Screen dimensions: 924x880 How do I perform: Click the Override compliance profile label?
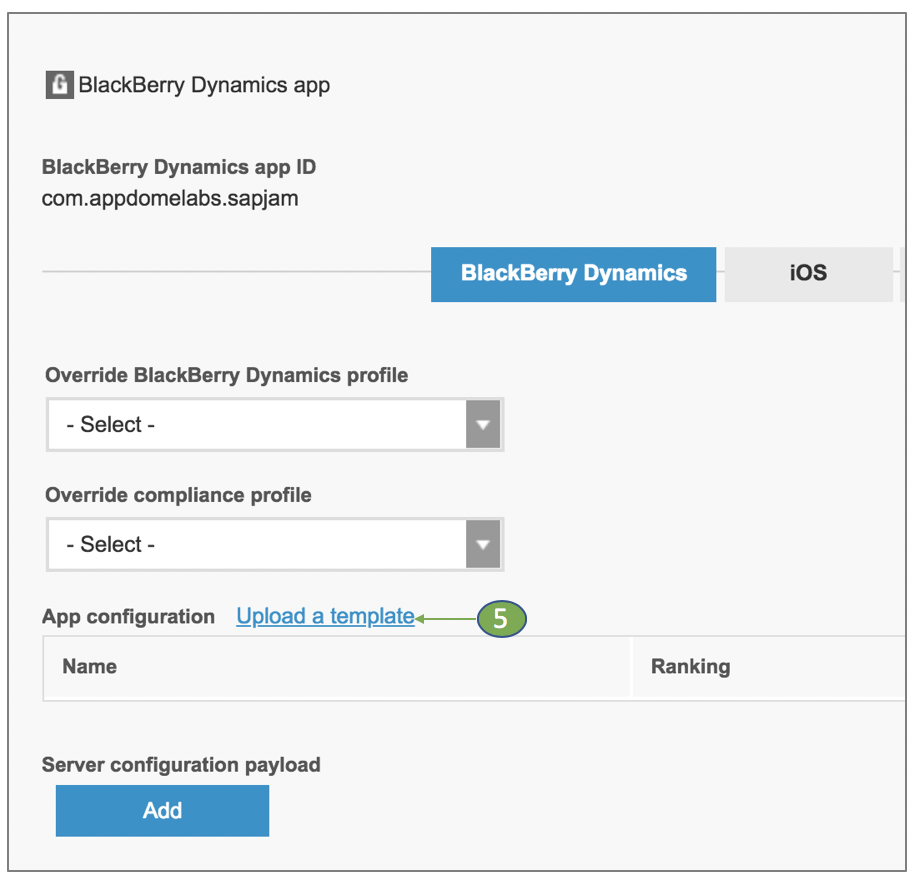pyautogui.click(x=178, y=495)
